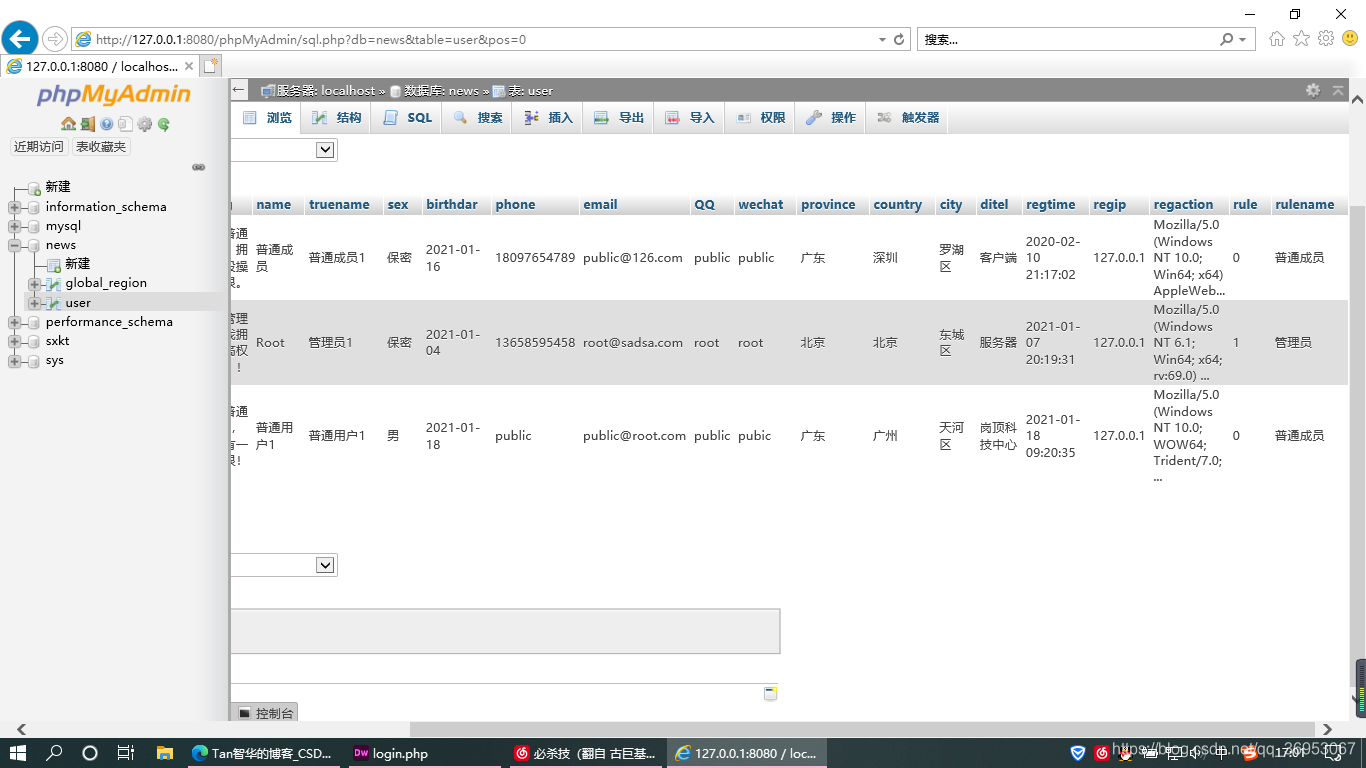The height and width of the screenshot is (768, 1366).
Task: Open Windows Start menu
Action: coord(18,753)
